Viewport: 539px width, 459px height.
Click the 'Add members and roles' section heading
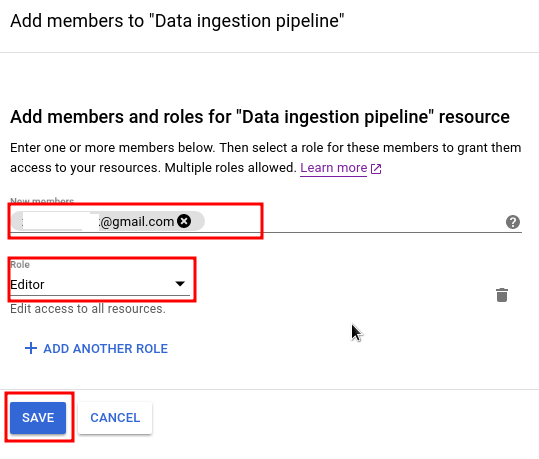point(260,117)
